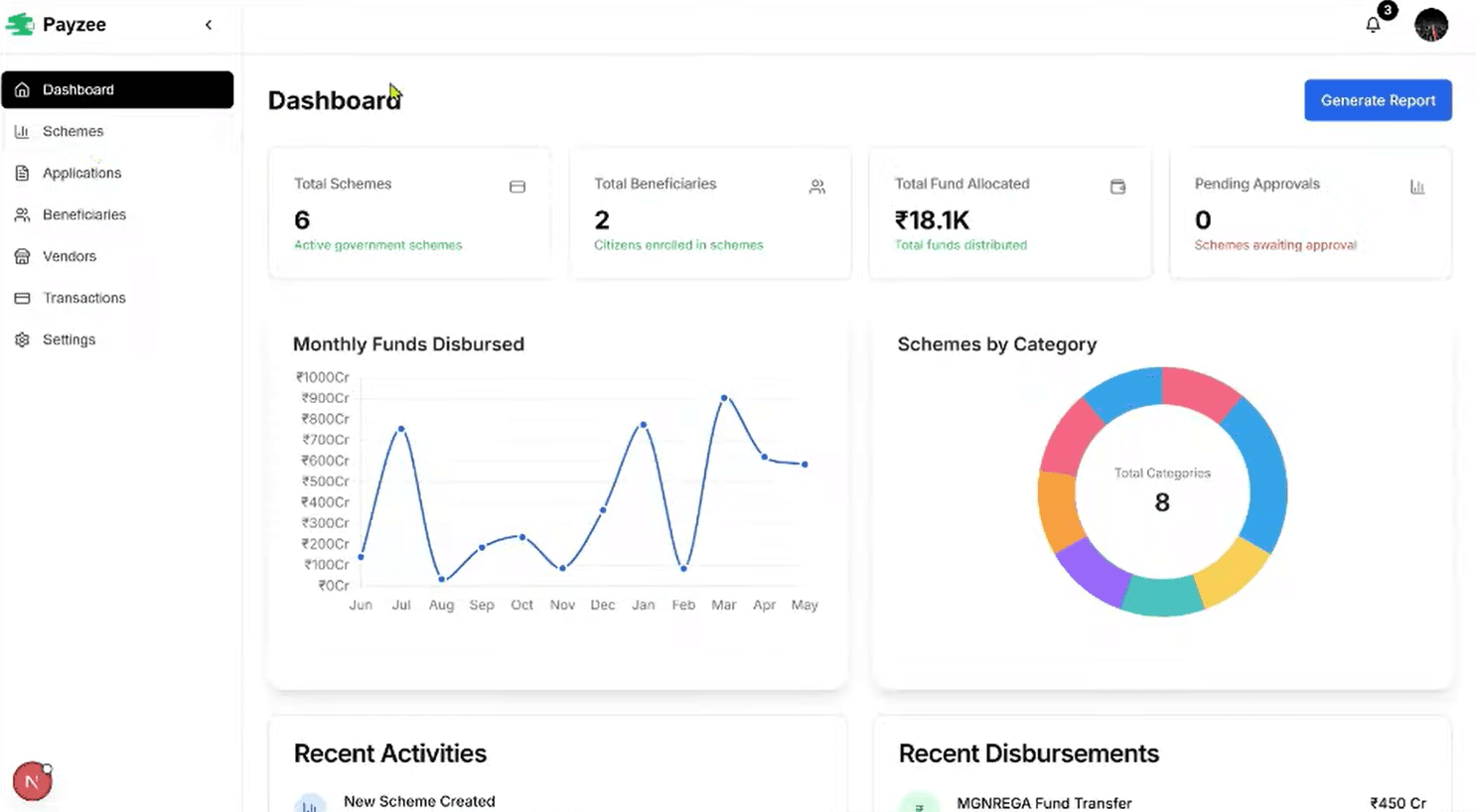Screen dimensions: 1476x812
Task: Go to Applications in the sidebar
Action: point(81,173)
